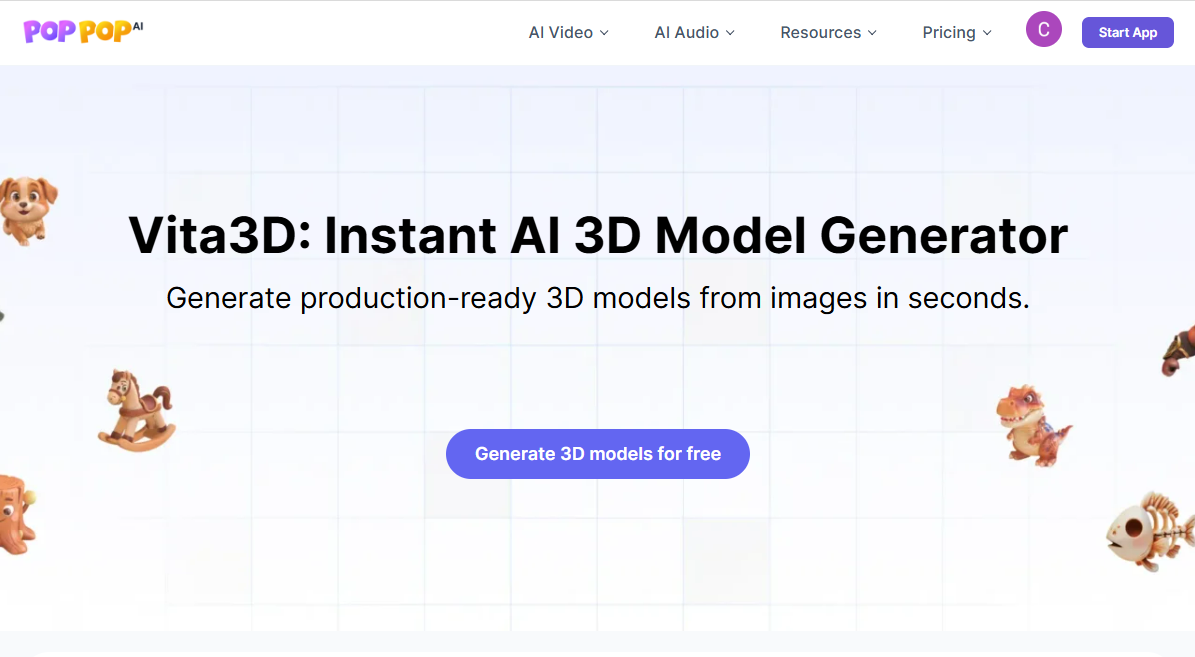This screenshot has height=657, width=1195.
Task: Click the Start App button
Action: pyautogui.click(x=1128, y=32)
